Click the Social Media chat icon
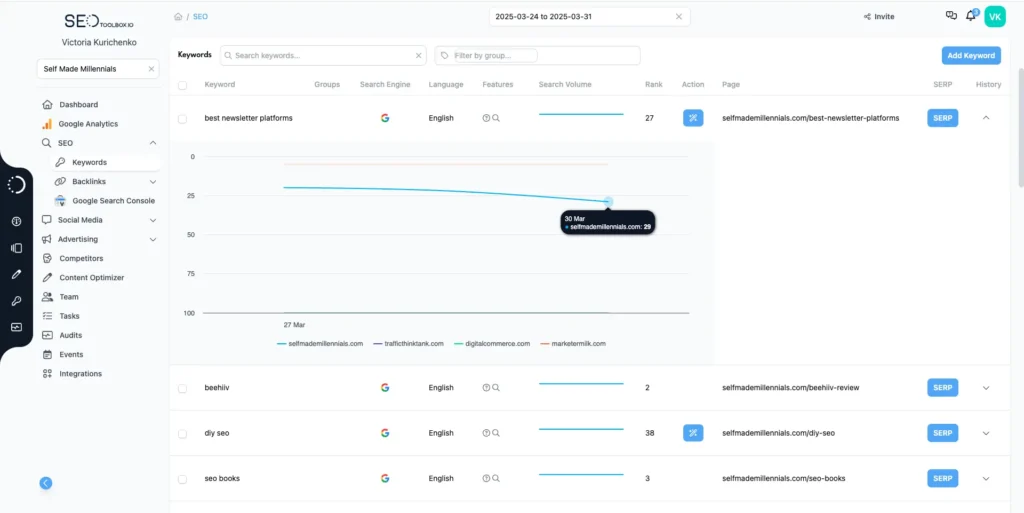This screenshot has height=513, width=1024. point(47,220)
